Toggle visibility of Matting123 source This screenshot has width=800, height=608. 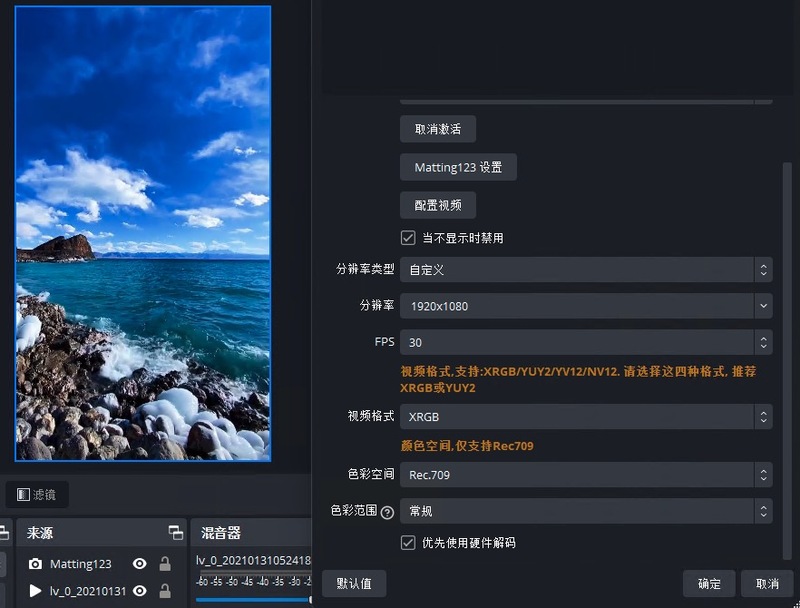coord(139,564)
